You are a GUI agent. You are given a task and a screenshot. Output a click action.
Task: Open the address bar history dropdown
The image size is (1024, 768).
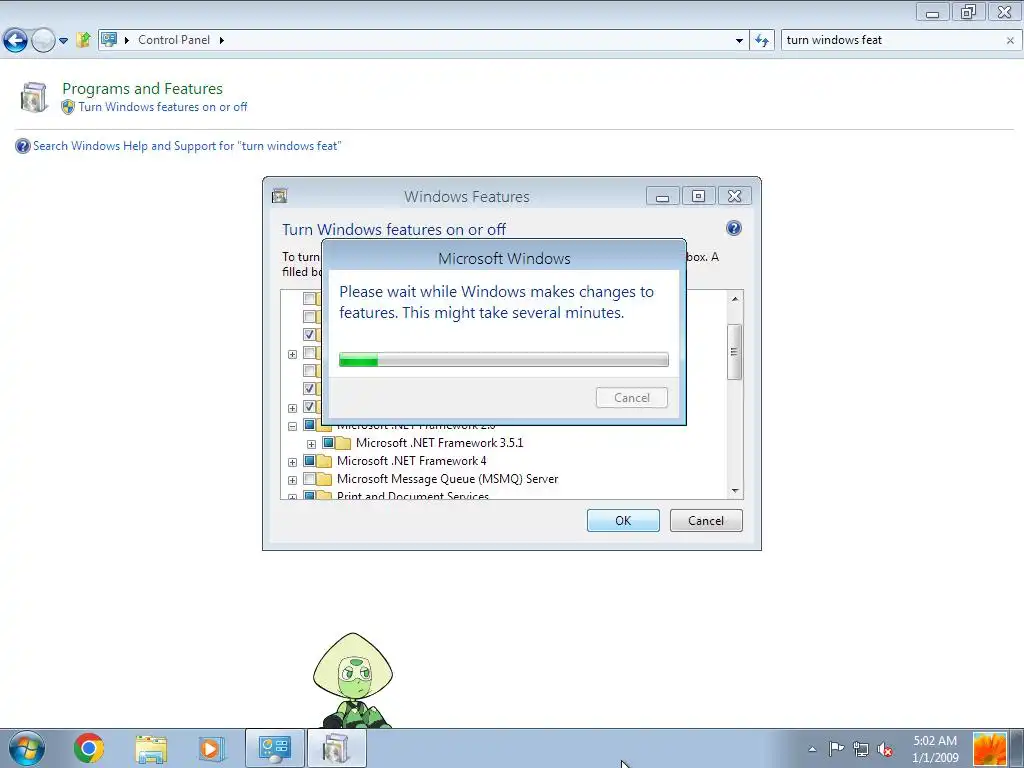click(739, 40)
